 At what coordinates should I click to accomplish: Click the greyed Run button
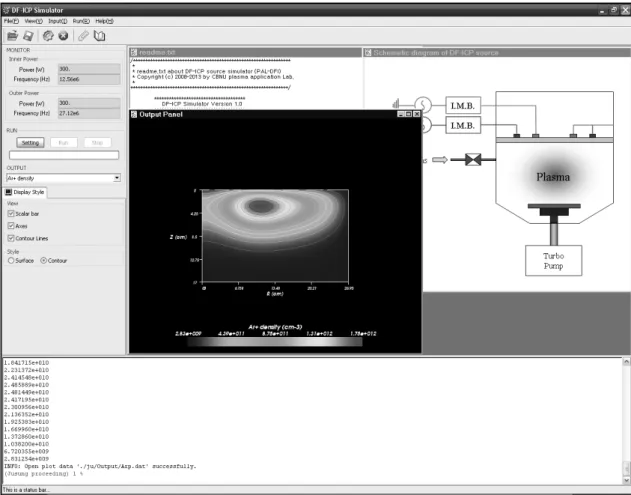coord(63,143)
